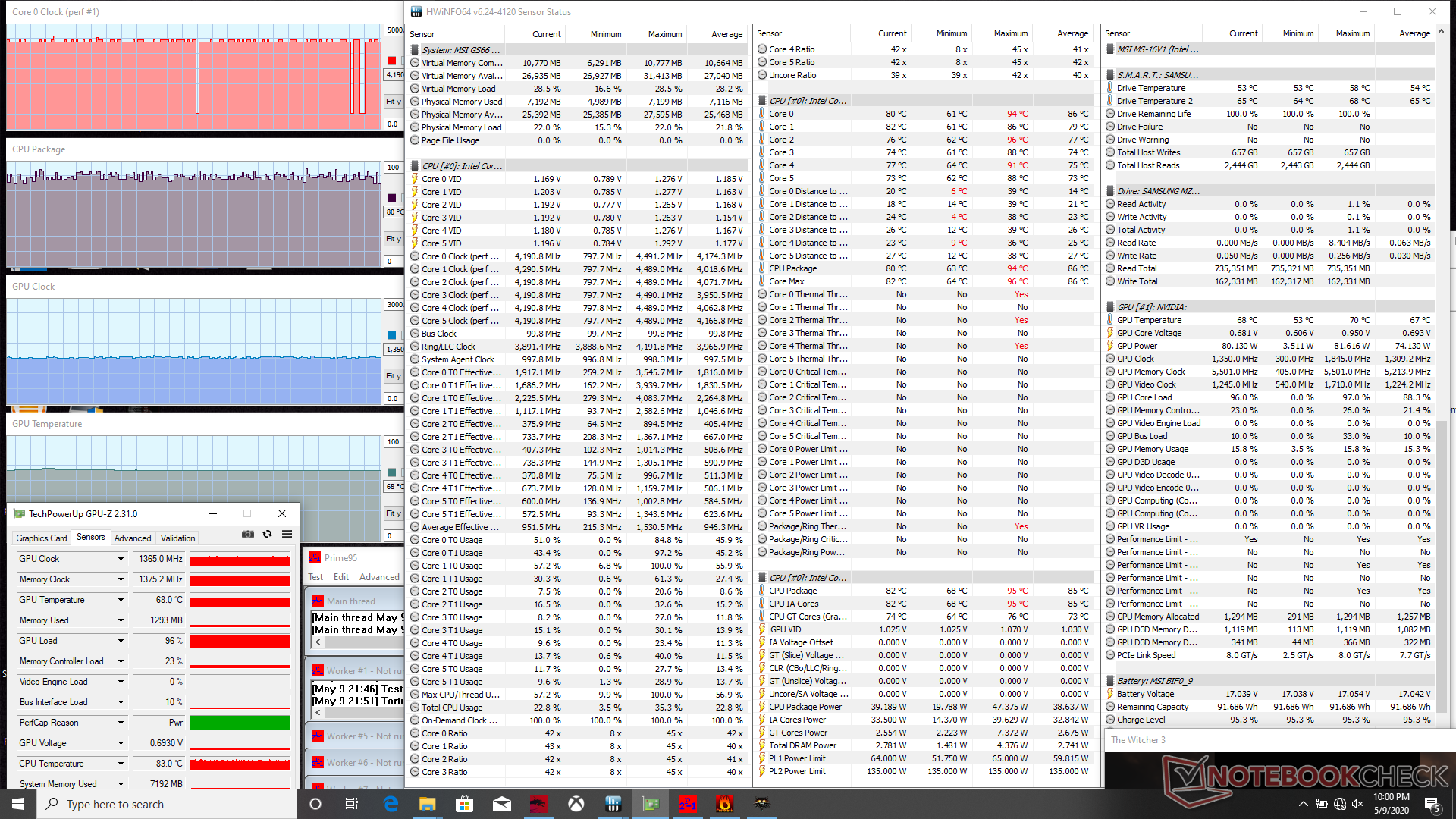1456x819 pixels.
Task: Click Fit y on Core 0 Clock graph
Action: 393,102
